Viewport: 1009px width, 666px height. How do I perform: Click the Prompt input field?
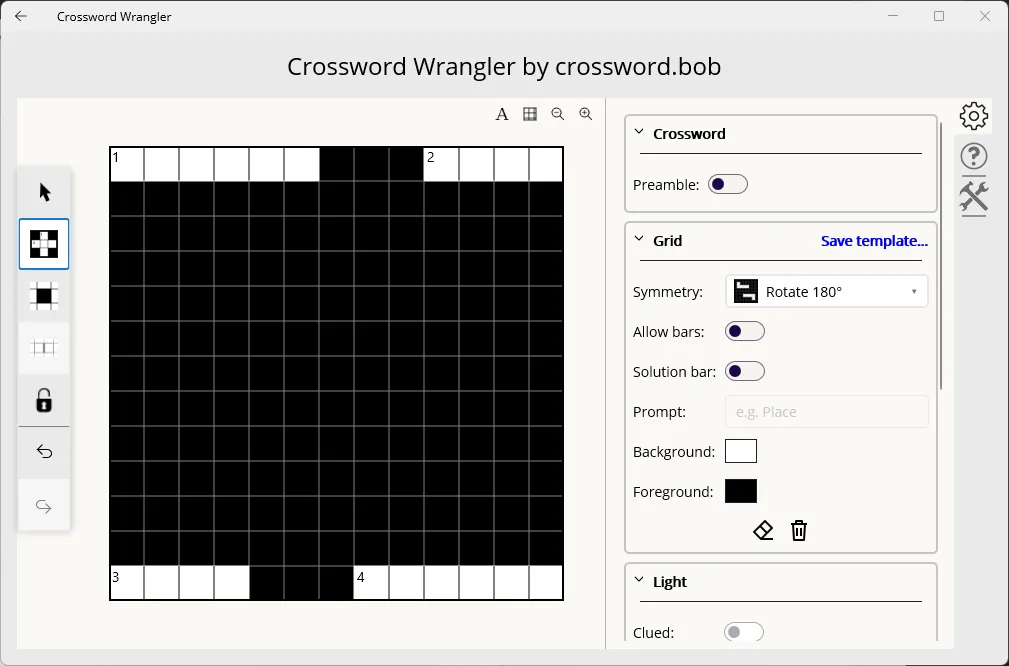826,412
